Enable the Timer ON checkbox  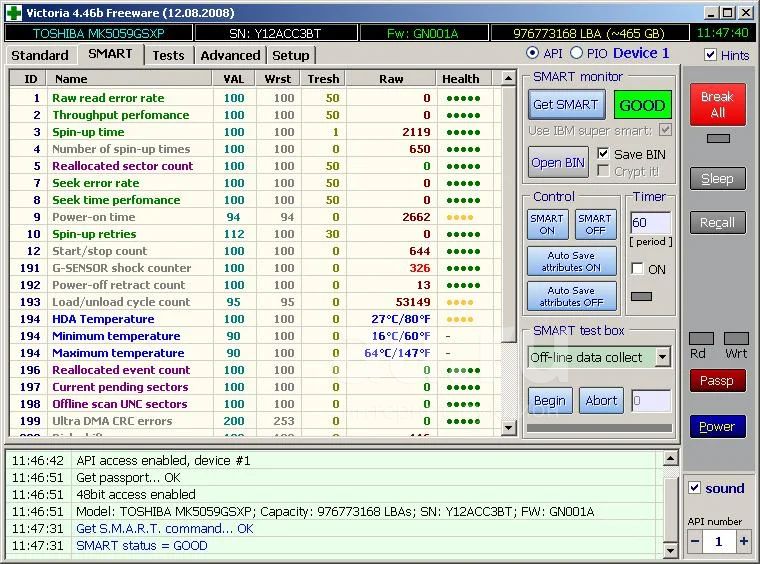tap(637, 269)
